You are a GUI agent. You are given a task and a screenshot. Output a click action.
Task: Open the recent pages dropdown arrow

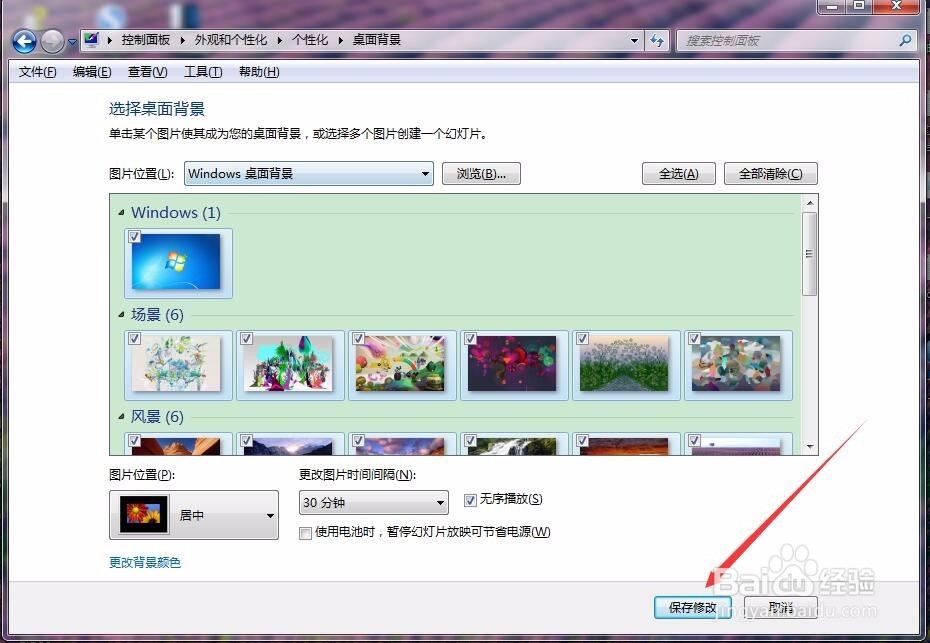pos(72,42)
